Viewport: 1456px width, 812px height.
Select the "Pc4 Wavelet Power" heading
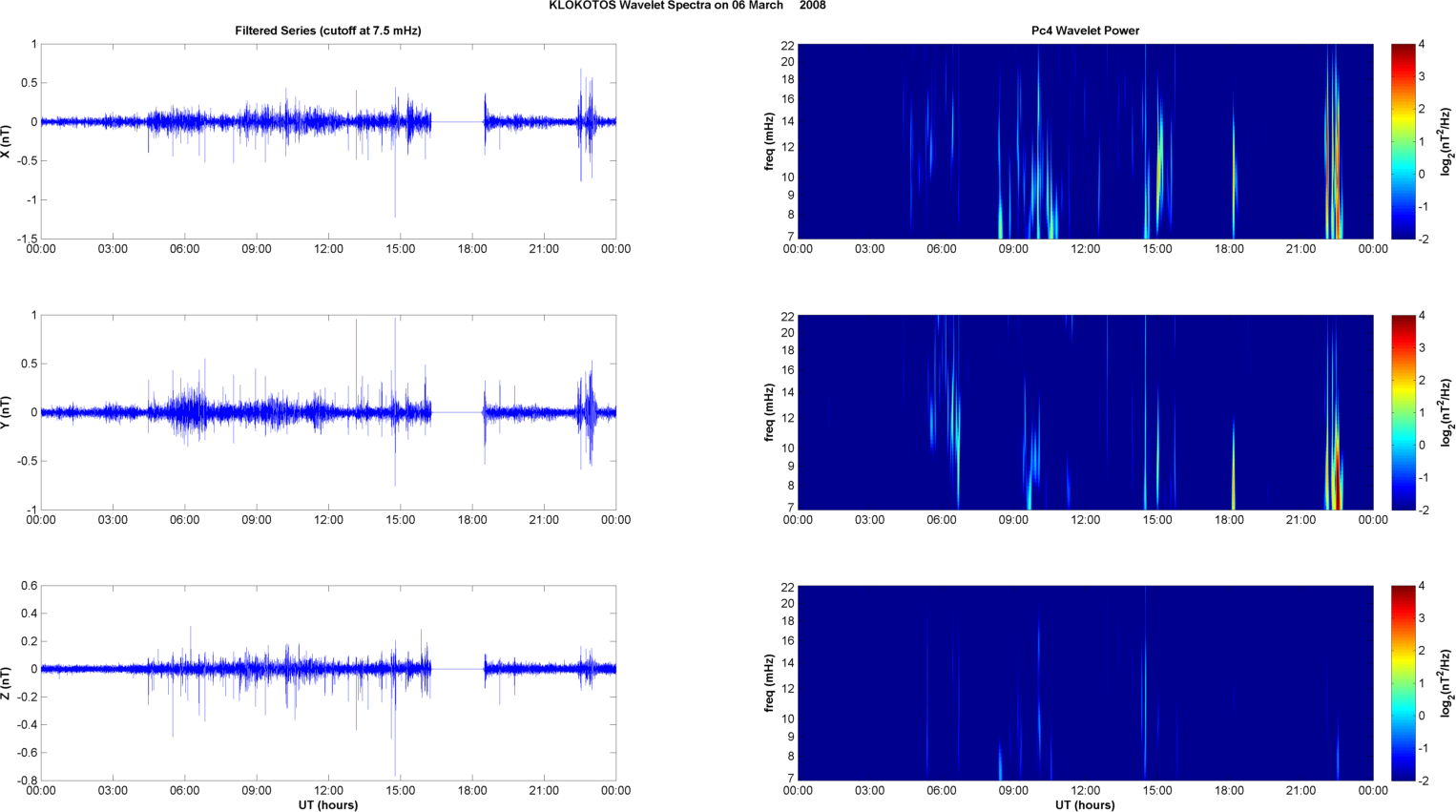coord(1085,31)
